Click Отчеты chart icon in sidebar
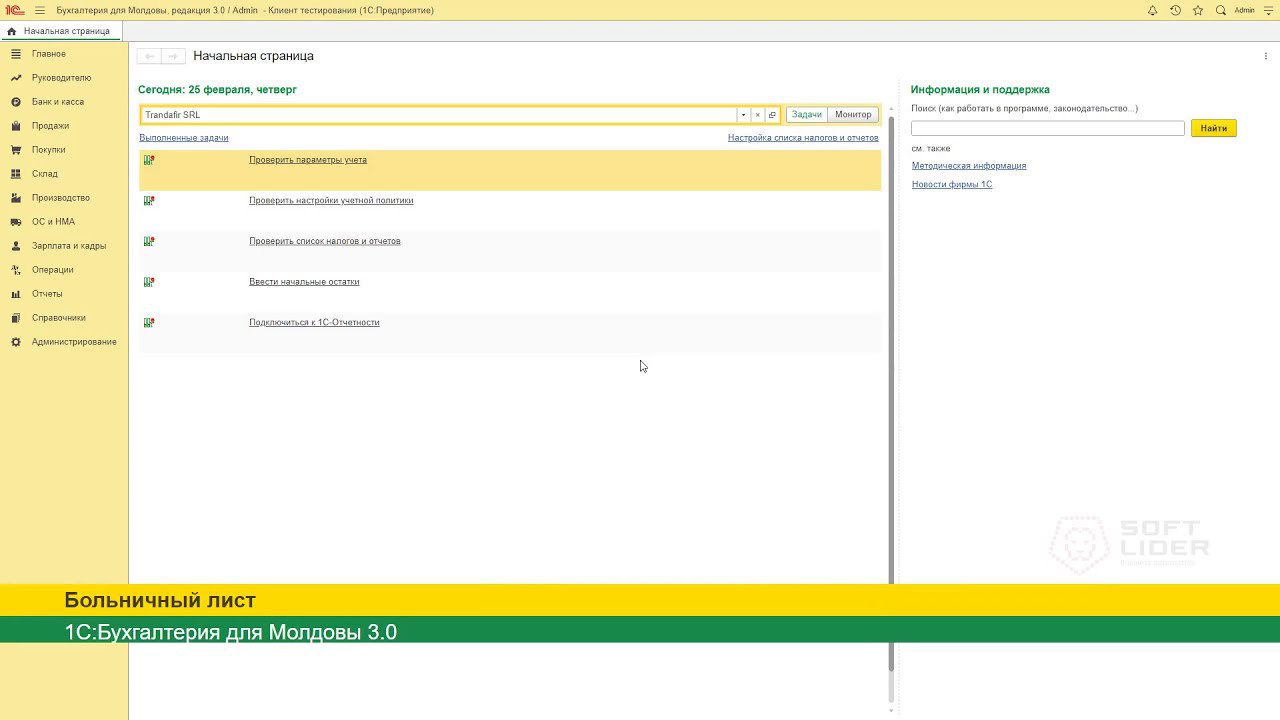This screenshot has width=1280, height=720. click(16, 294)
